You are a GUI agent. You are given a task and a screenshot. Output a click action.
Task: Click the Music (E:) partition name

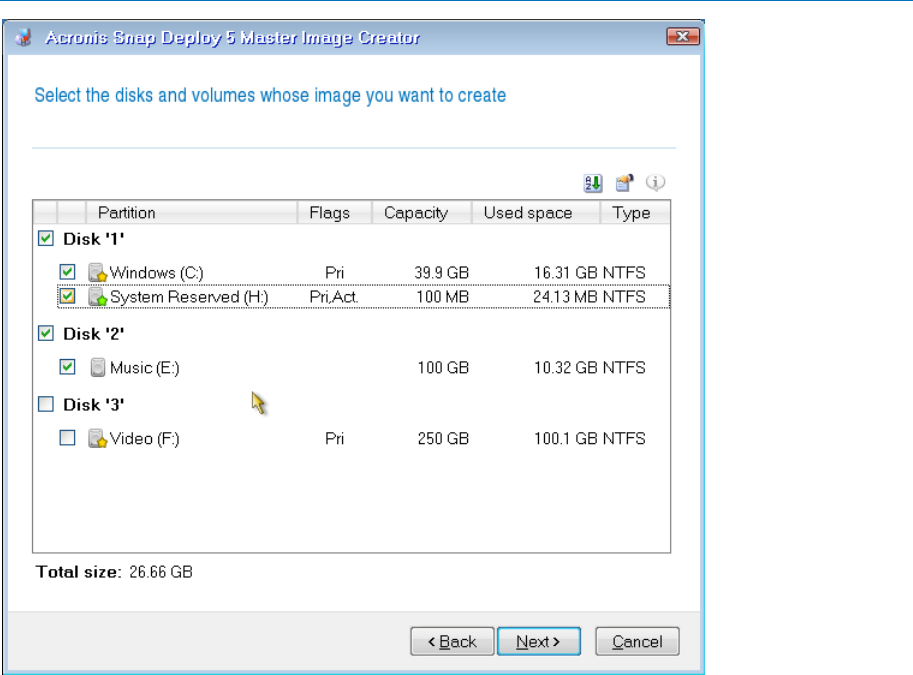[x=144, y=368]
